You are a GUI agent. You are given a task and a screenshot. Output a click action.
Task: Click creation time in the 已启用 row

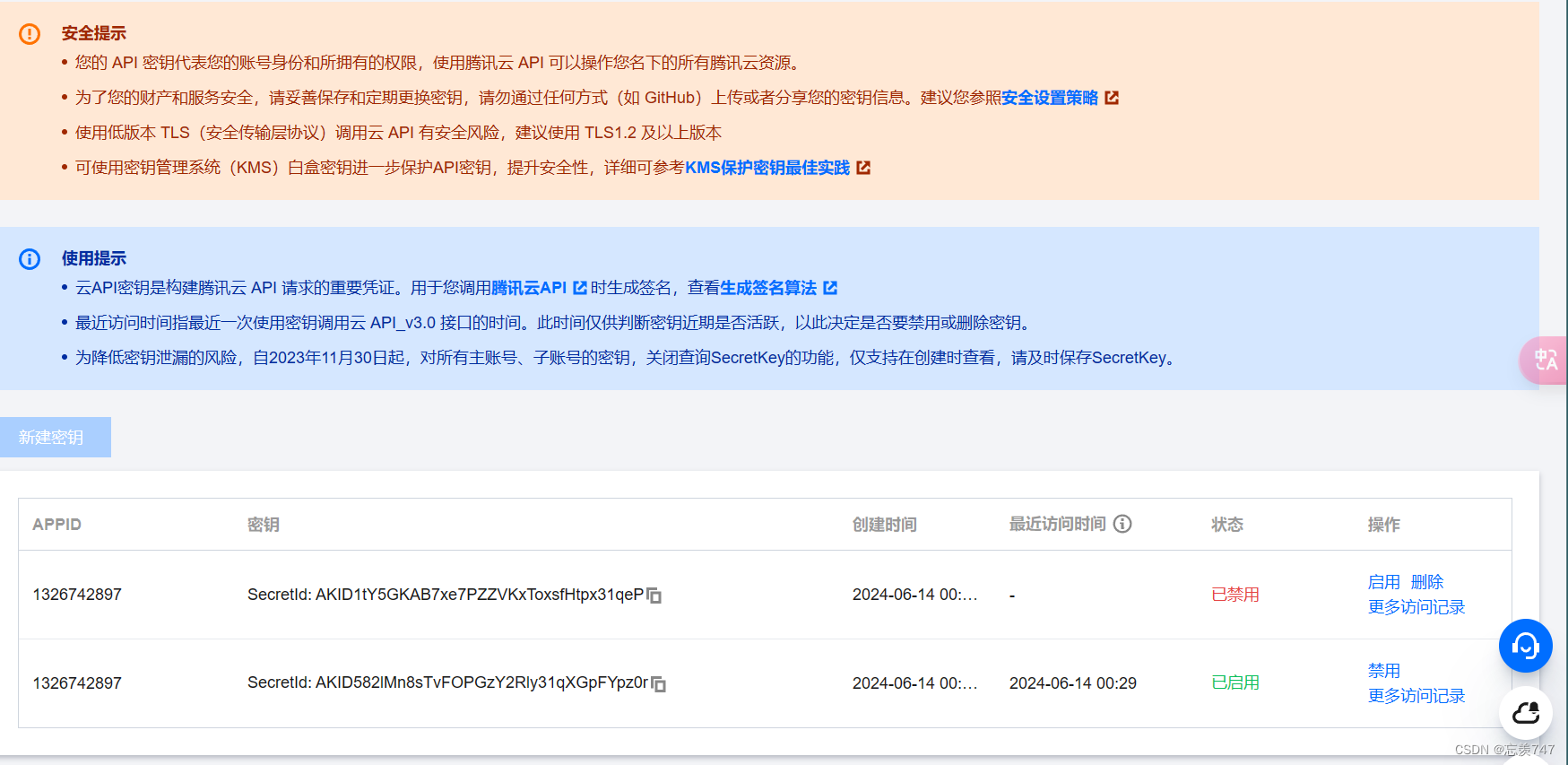(x=915, y=683)
